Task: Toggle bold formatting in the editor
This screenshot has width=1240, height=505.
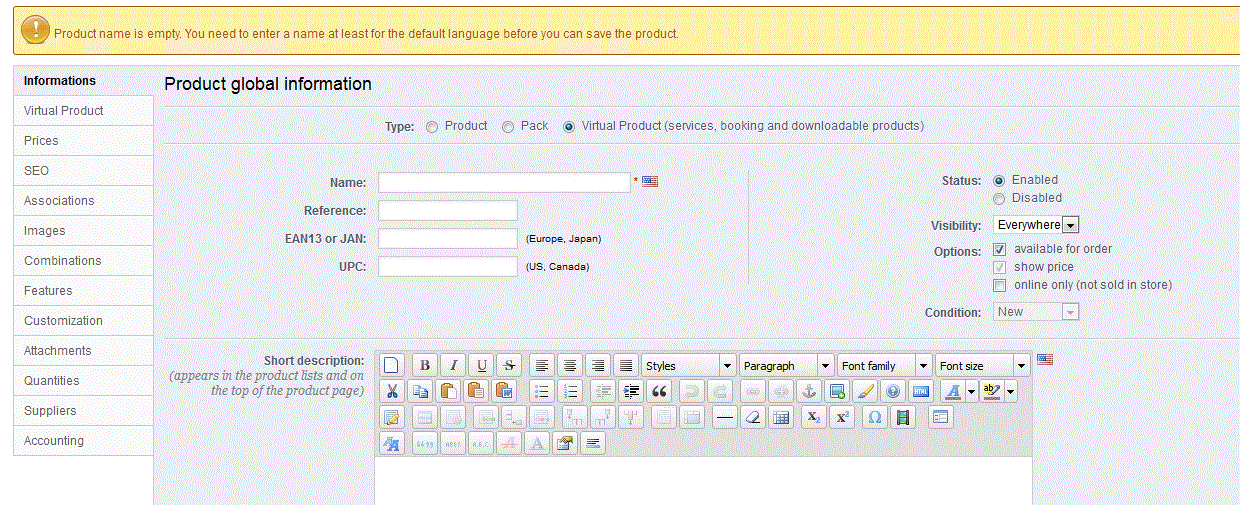Action: [x=425, y=366]
